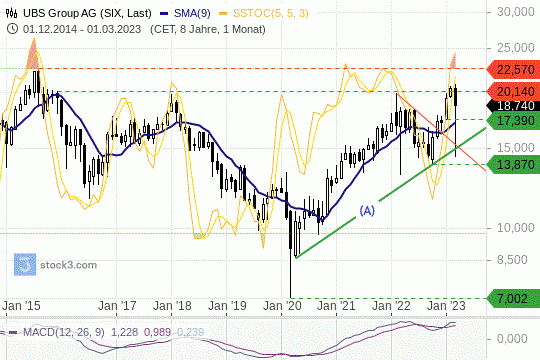Click the MACD line color marker

point(13,333)
